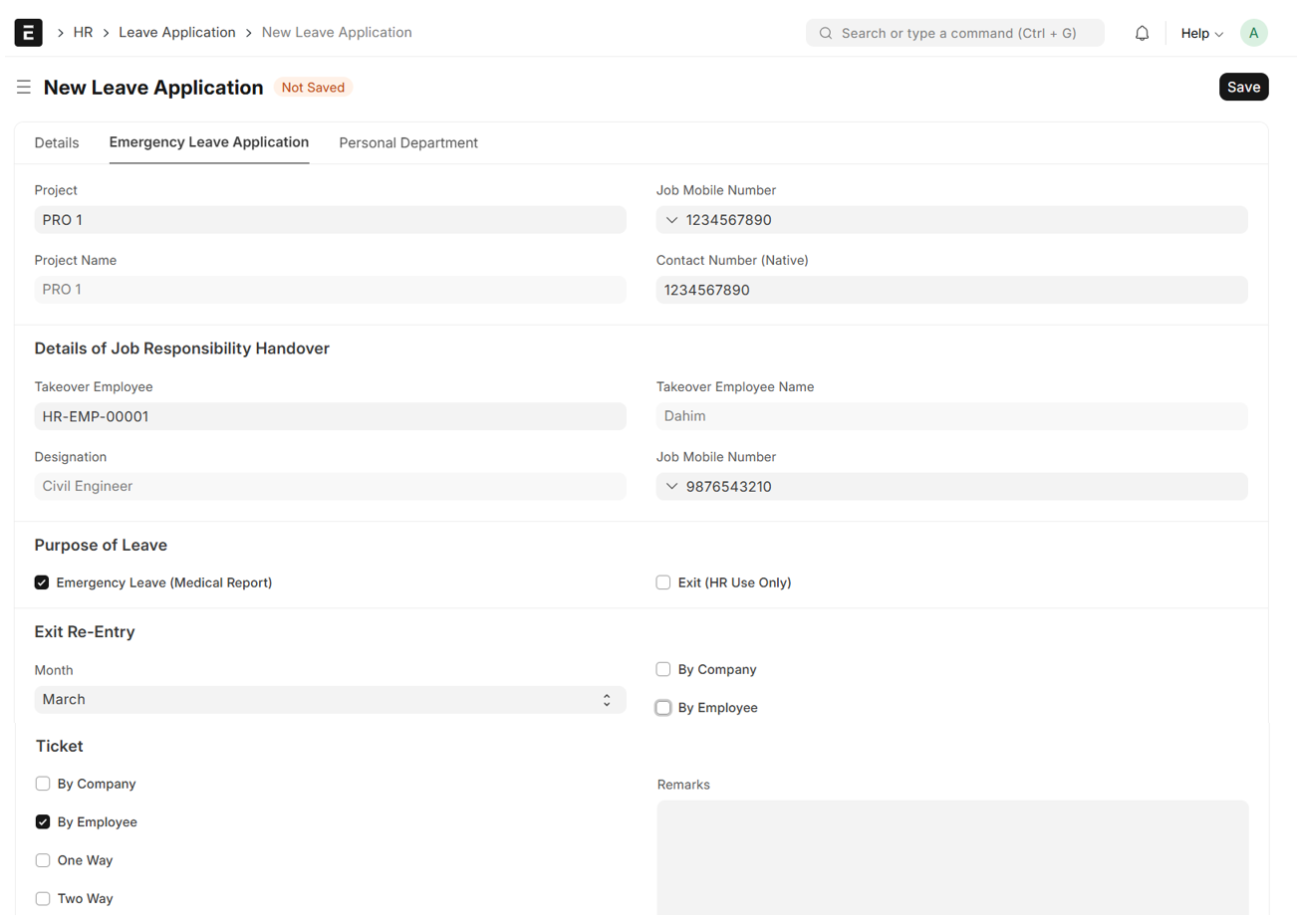Uncheck Emergency Leave (Medical Report)
Viewport: 1297px width, 924px height.
pyautogui.click(x=42, y=582)
